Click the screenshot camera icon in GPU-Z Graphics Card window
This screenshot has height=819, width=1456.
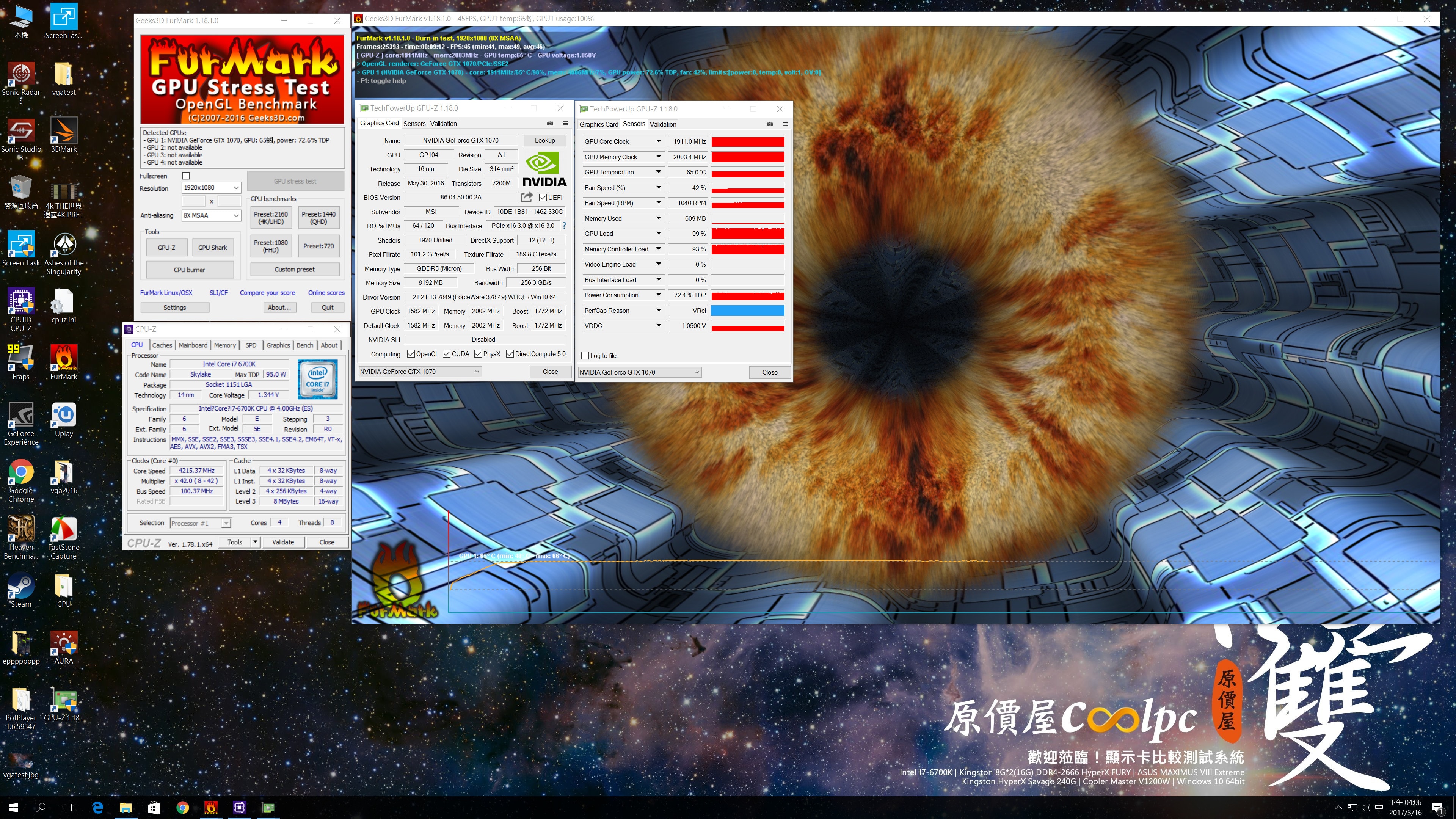click(x=550, y=123)
